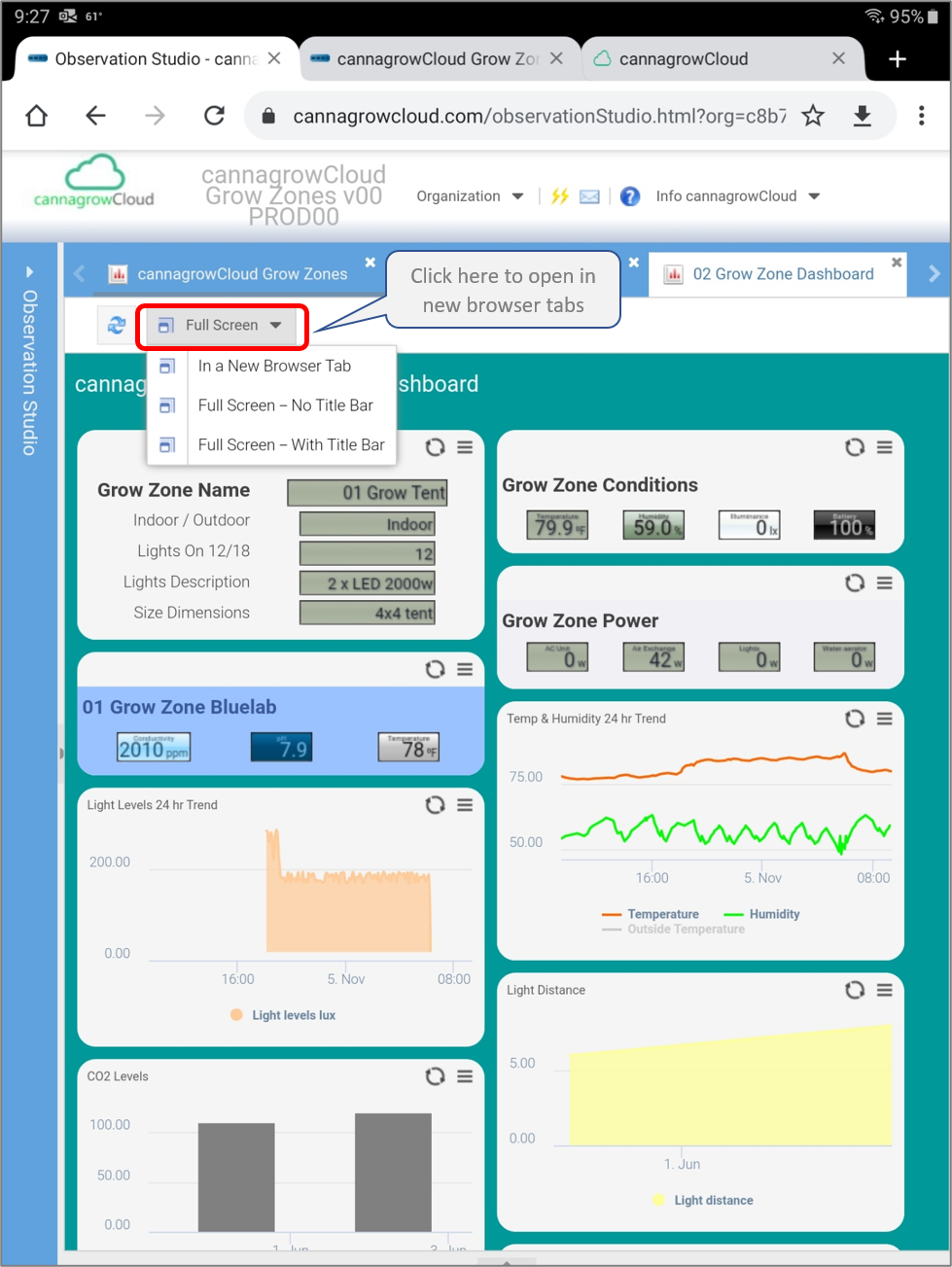Select In a New Browser Tab option
Image resolution: width=952 pixels, height=1267 pixels.
point(273,367)
